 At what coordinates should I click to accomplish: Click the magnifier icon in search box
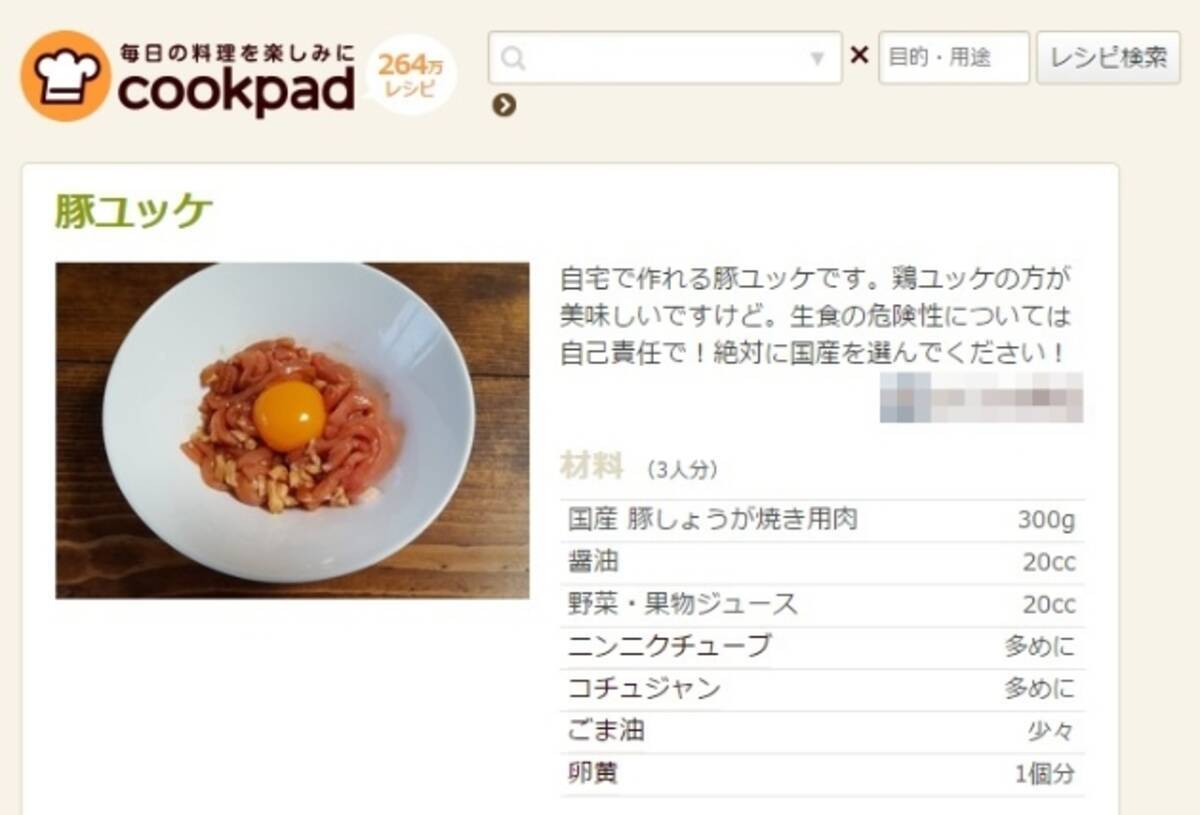(x=513, y=58)
